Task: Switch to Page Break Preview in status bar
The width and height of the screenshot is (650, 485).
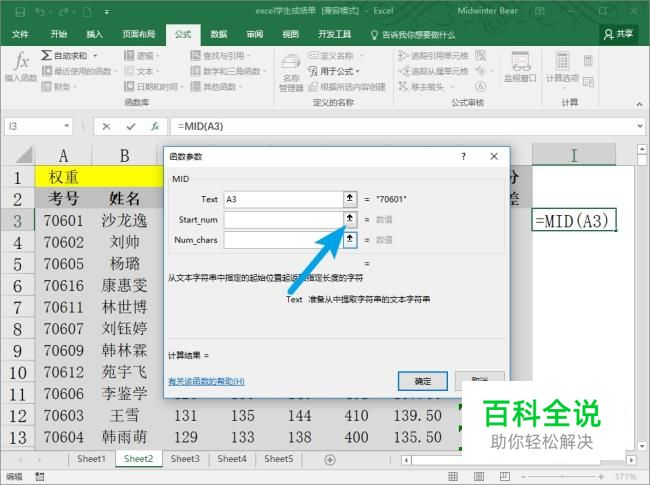Action: point(504,477)
